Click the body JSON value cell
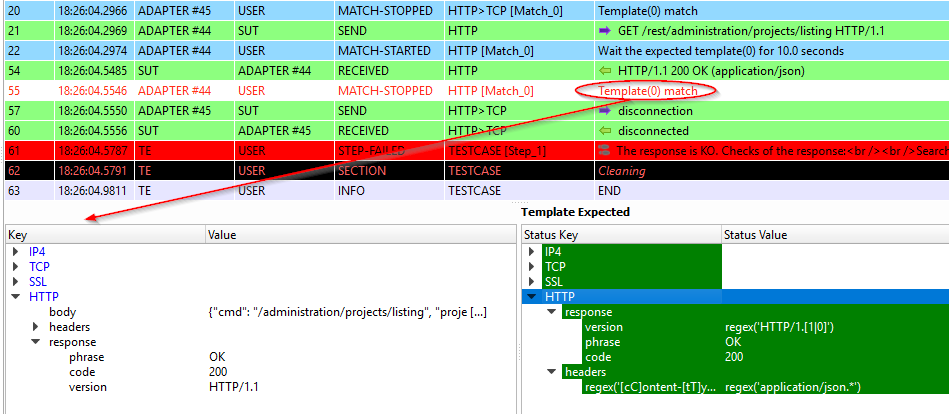This screenshot has width=949, height=414. click(348, 312)
